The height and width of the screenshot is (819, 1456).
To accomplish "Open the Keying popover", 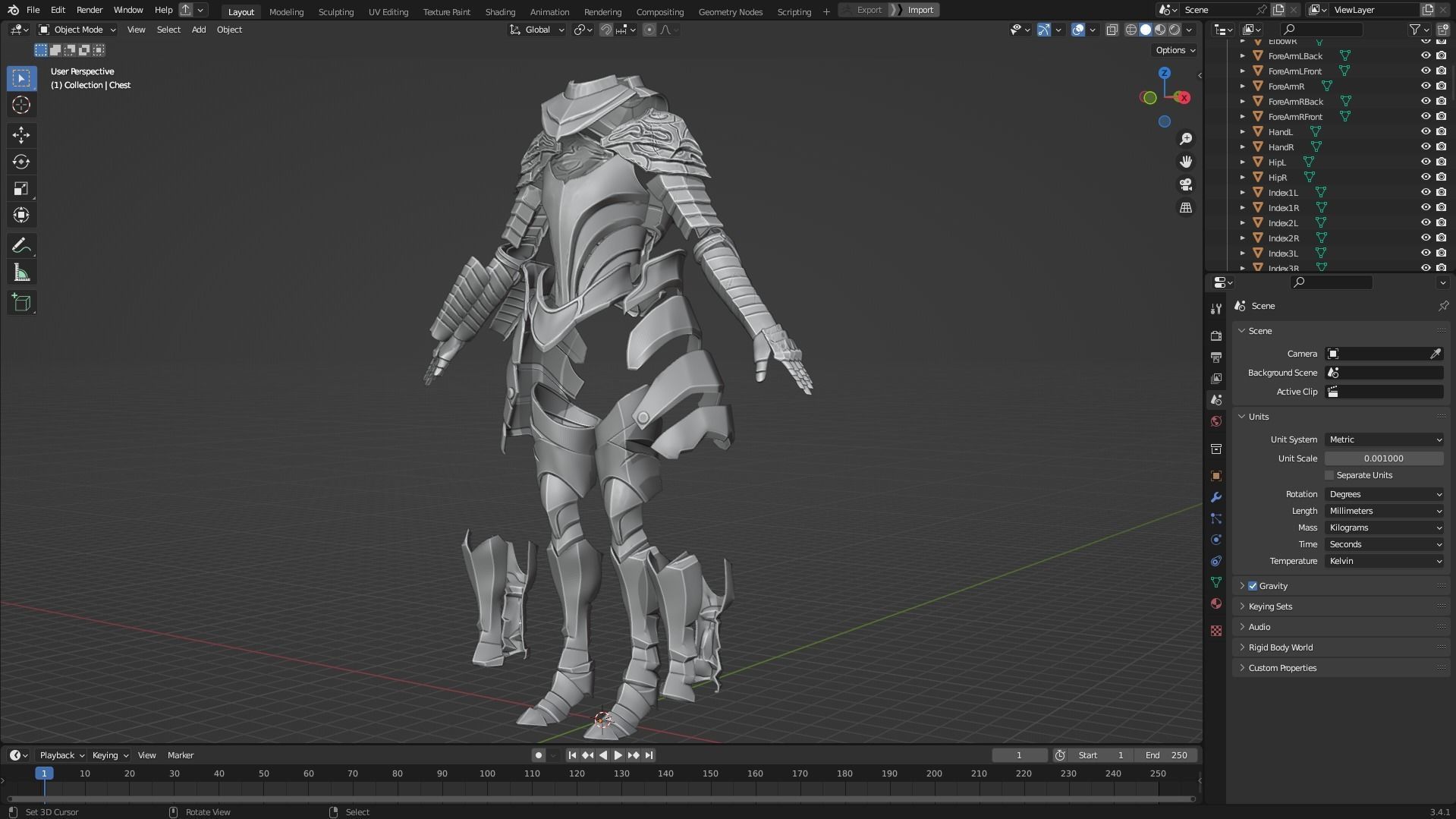I will 110,755.
